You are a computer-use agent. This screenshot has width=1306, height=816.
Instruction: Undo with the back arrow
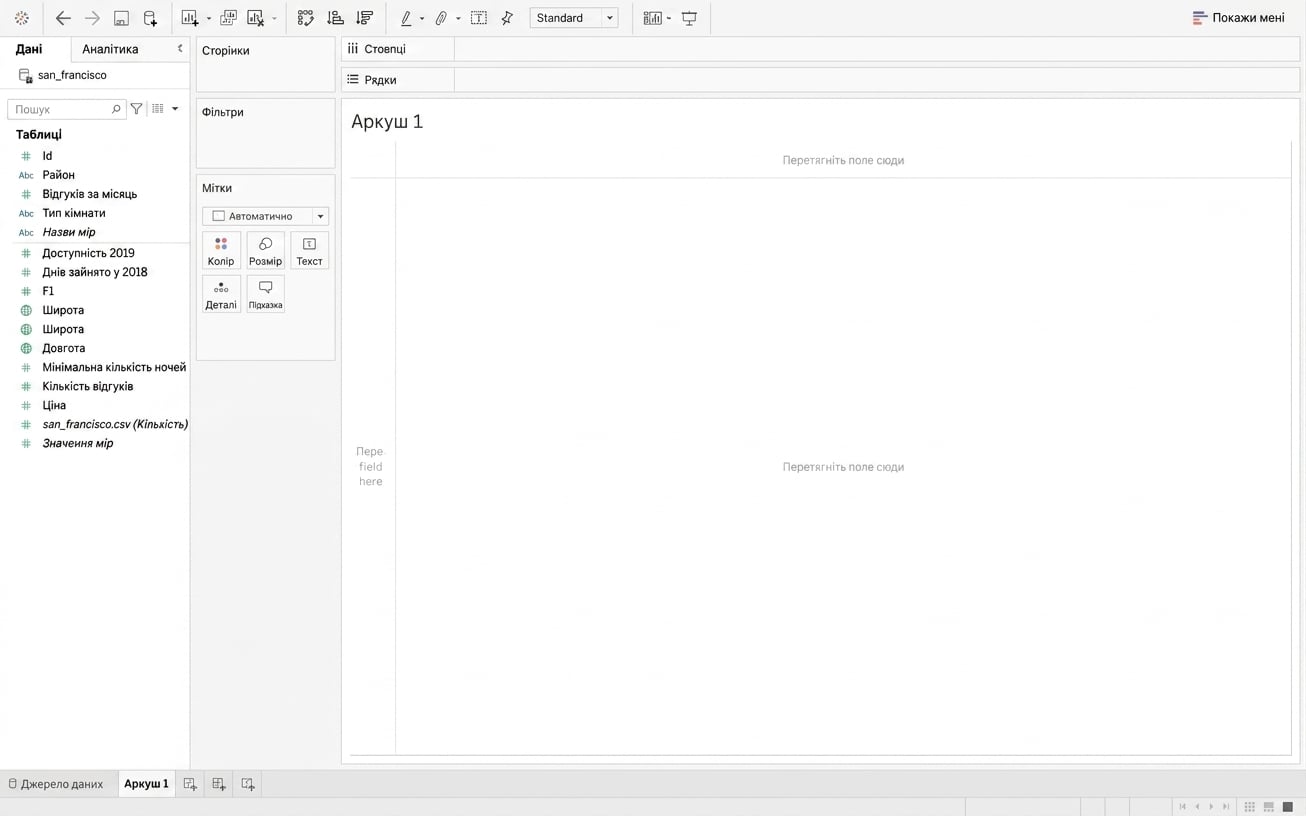63,18
